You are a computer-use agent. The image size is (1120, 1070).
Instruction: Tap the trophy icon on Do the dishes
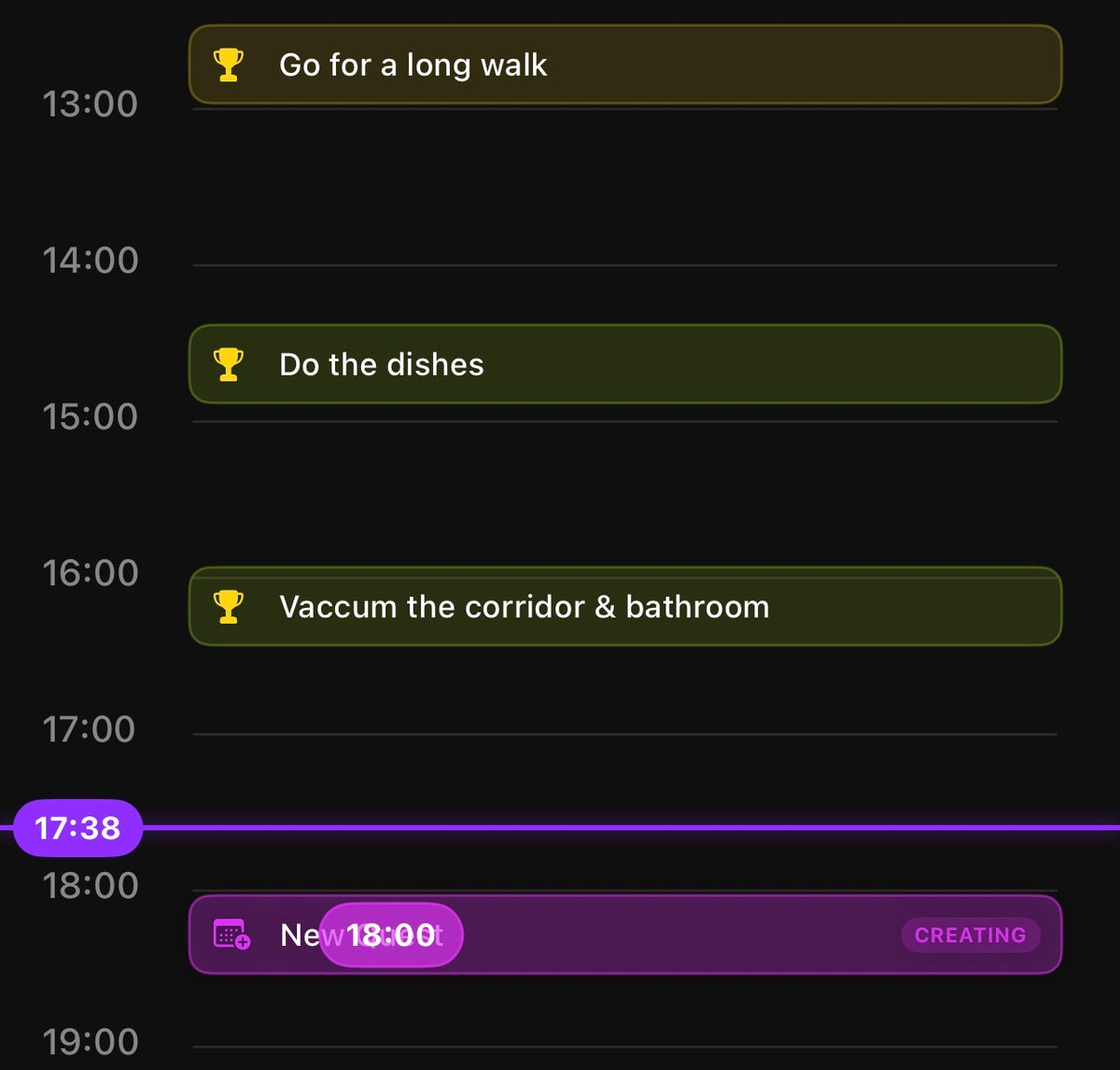click(x=229, y=364)
